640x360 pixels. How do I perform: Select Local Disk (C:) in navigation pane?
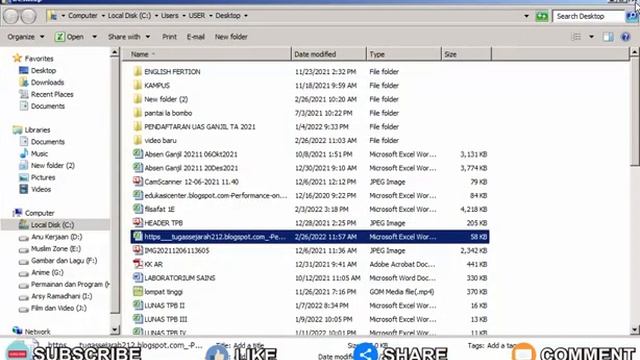[x=52, y=225]
